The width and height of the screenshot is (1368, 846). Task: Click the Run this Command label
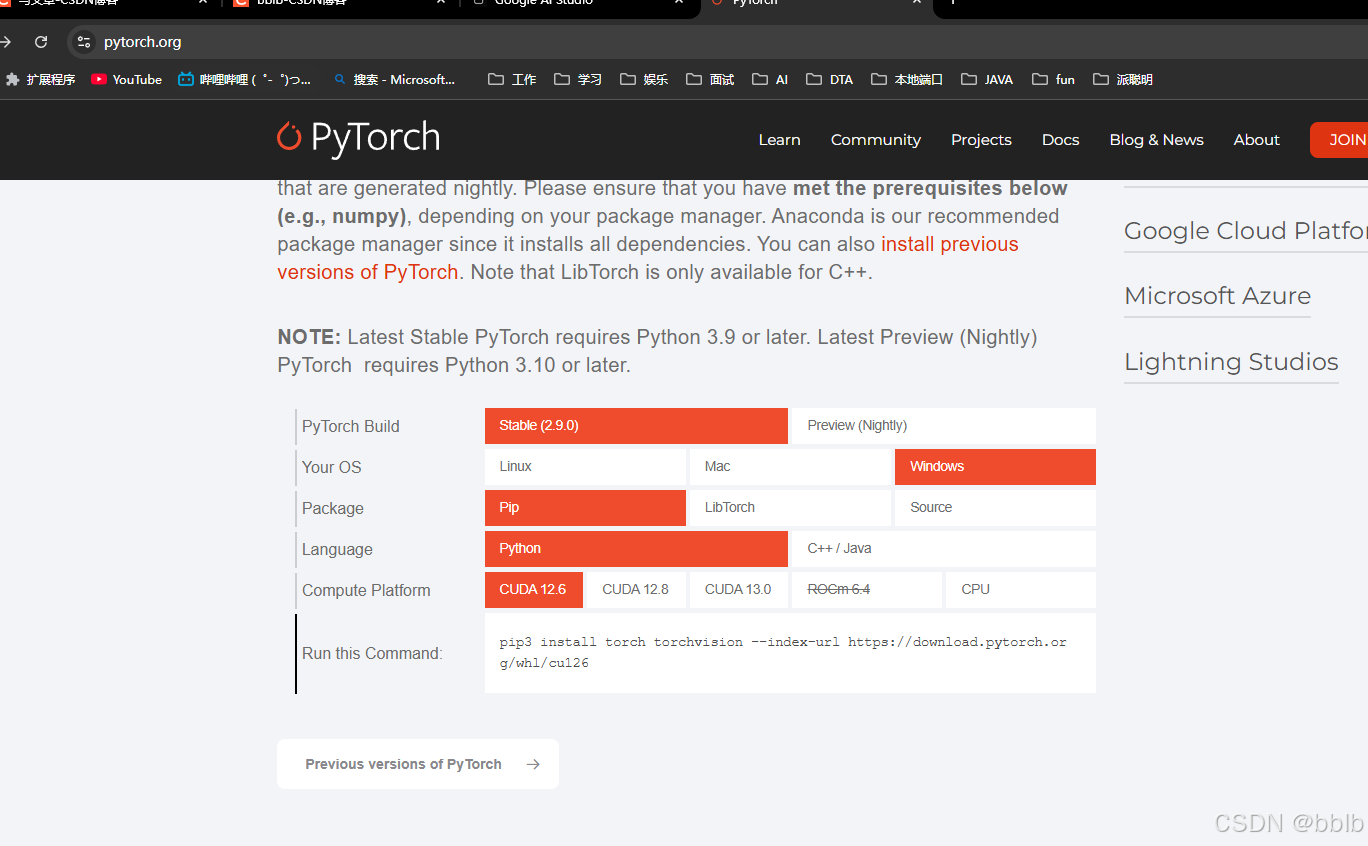(372, 653)
